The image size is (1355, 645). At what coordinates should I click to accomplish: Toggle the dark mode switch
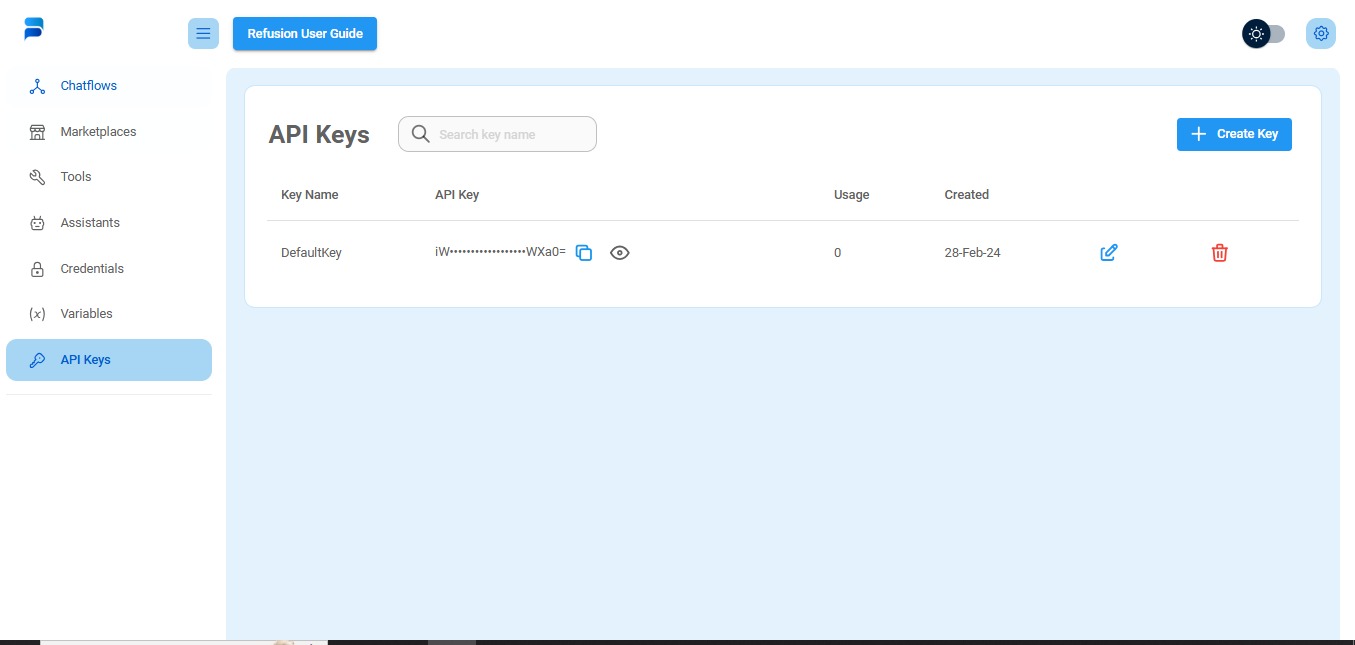[x=1264, y=34]
